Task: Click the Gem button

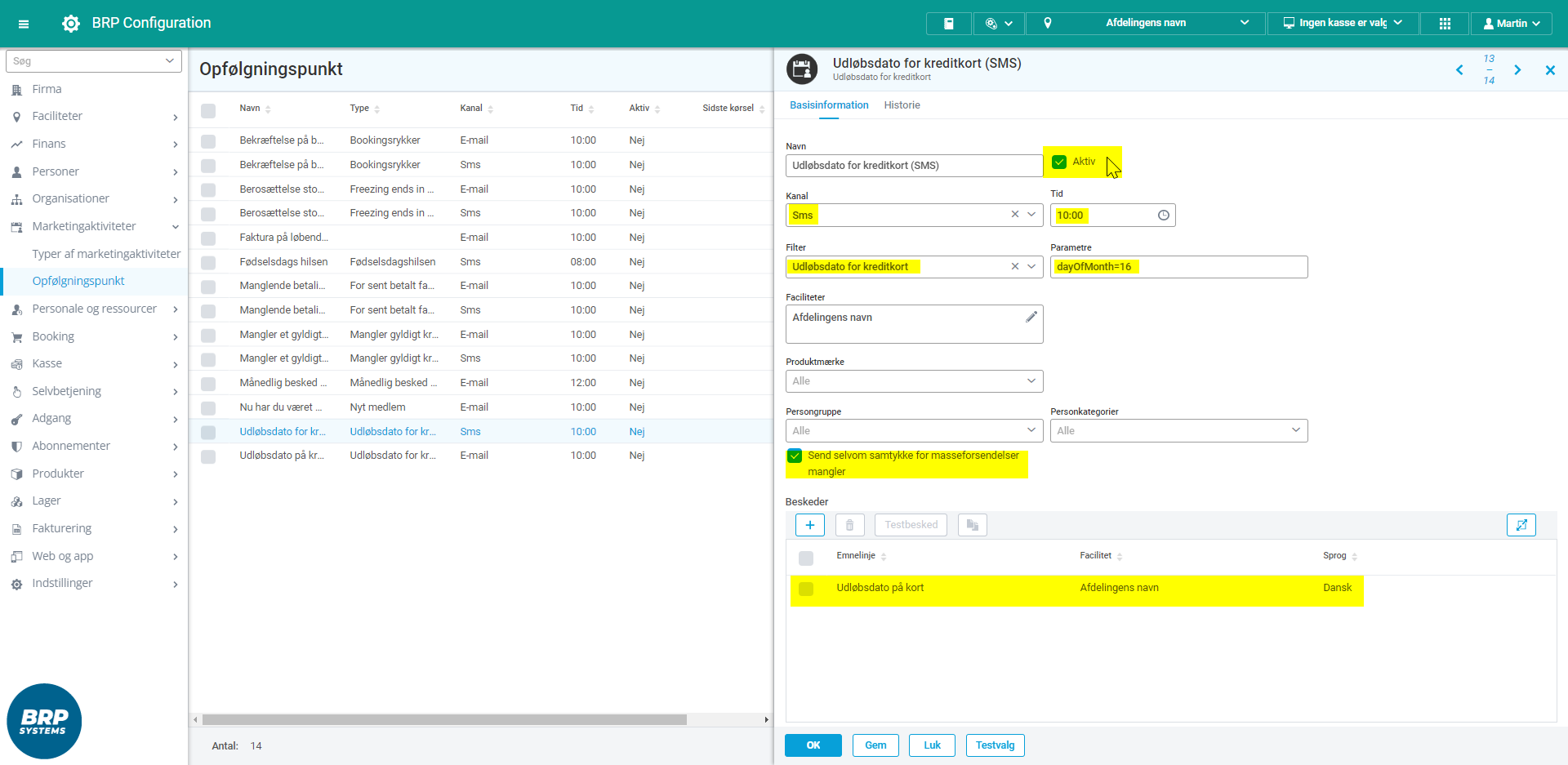Action: tap(875, 745)
